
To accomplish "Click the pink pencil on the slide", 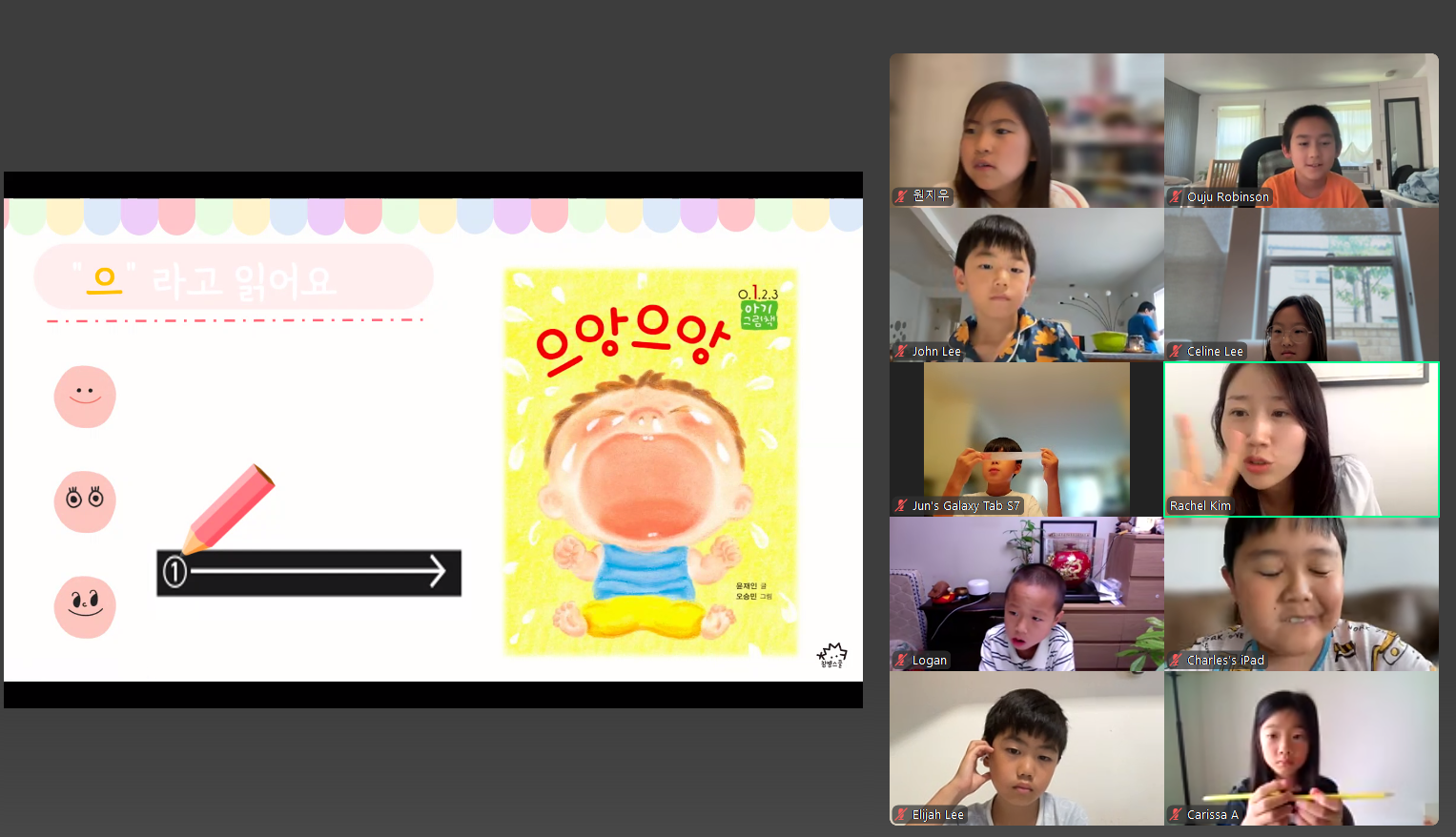I will pos(229,507).
